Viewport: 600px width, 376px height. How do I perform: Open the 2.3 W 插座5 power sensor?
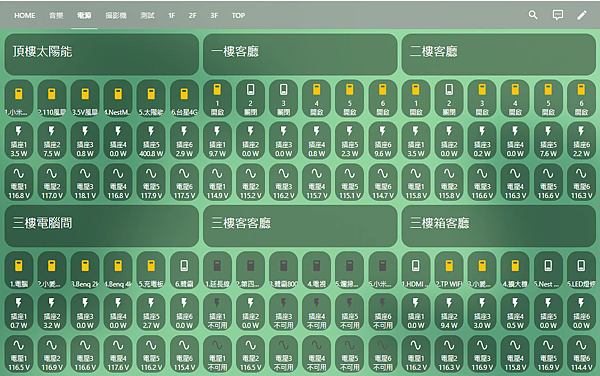(x=350, y=140)
